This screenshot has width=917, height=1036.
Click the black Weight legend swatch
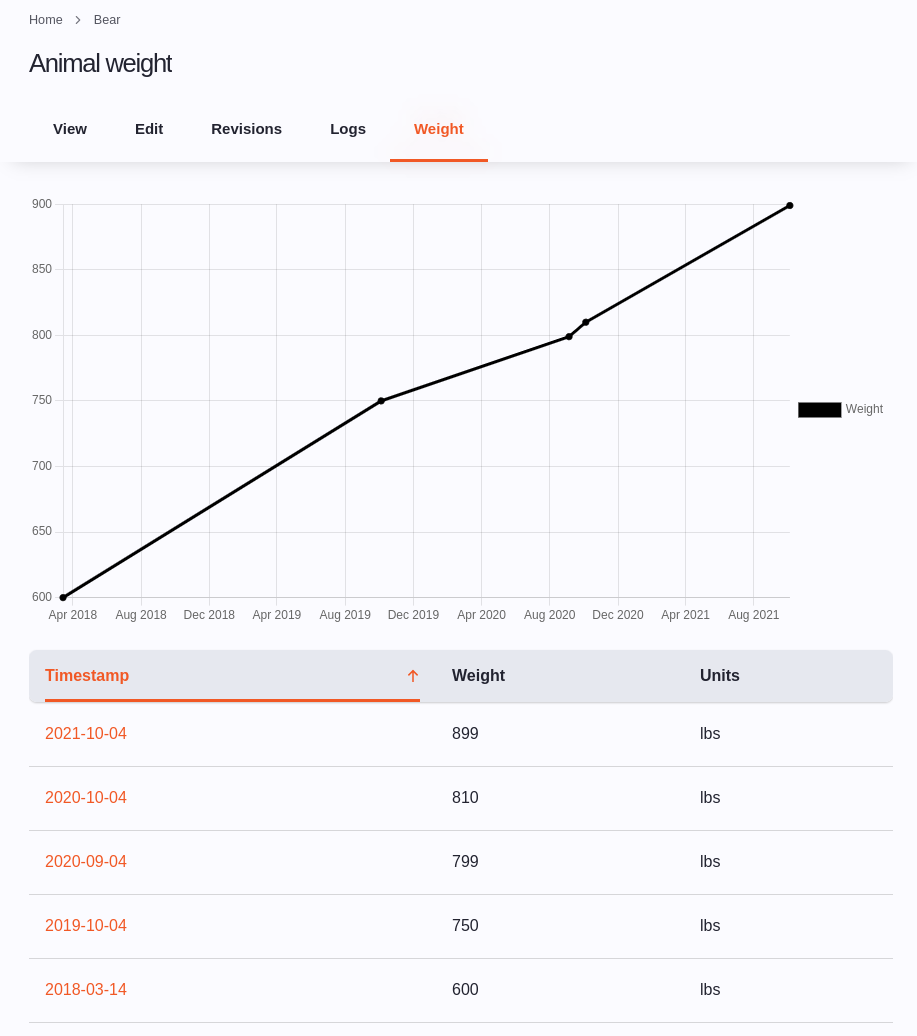pos(818,409)
